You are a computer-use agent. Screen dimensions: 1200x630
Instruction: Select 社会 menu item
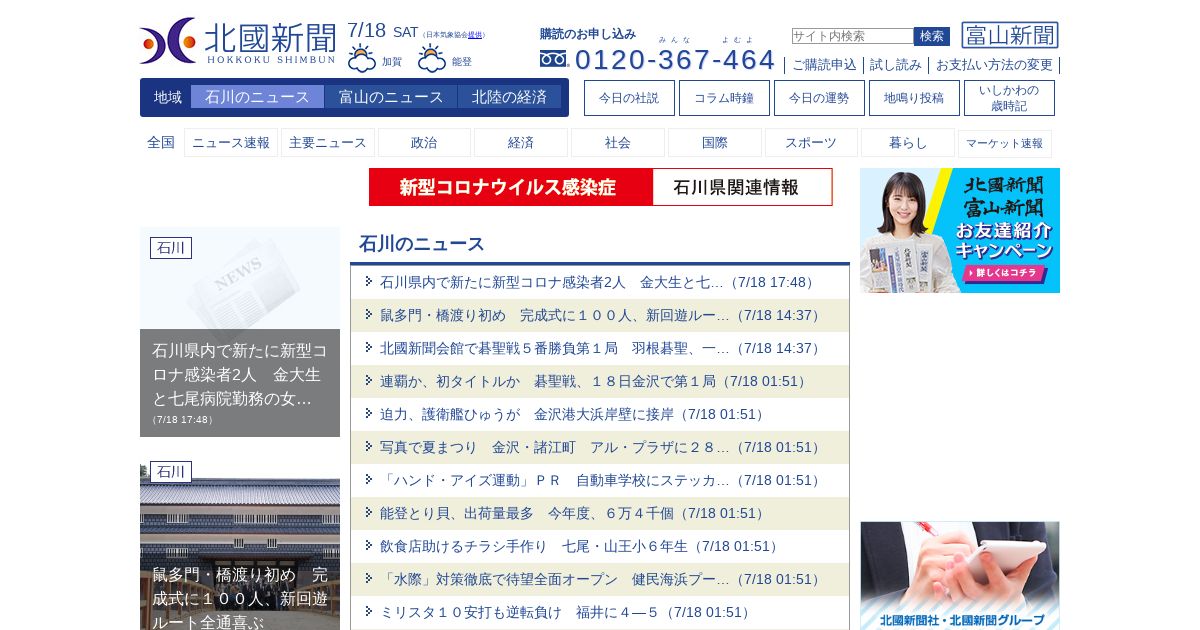click(618, 143)
